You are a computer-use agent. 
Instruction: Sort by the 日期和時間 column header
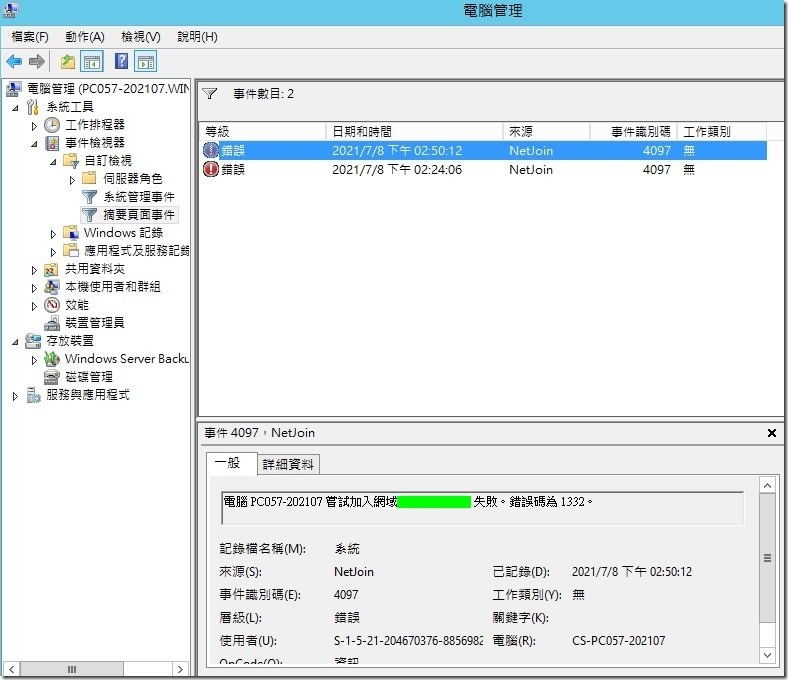click(x=415, y=132)
